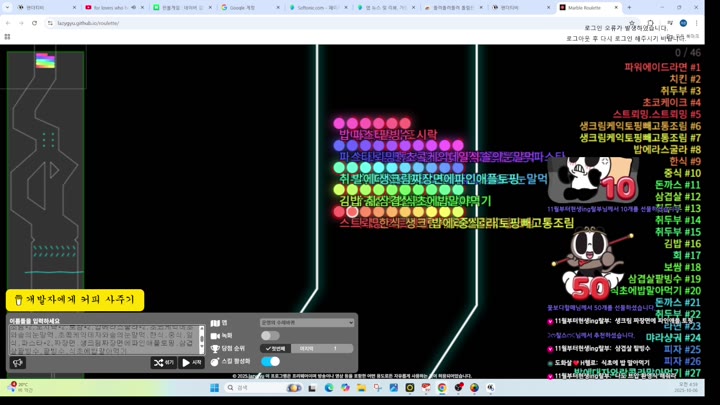
Task: Disable the 스킬 활성화 toggle
Action: [270, 361]
